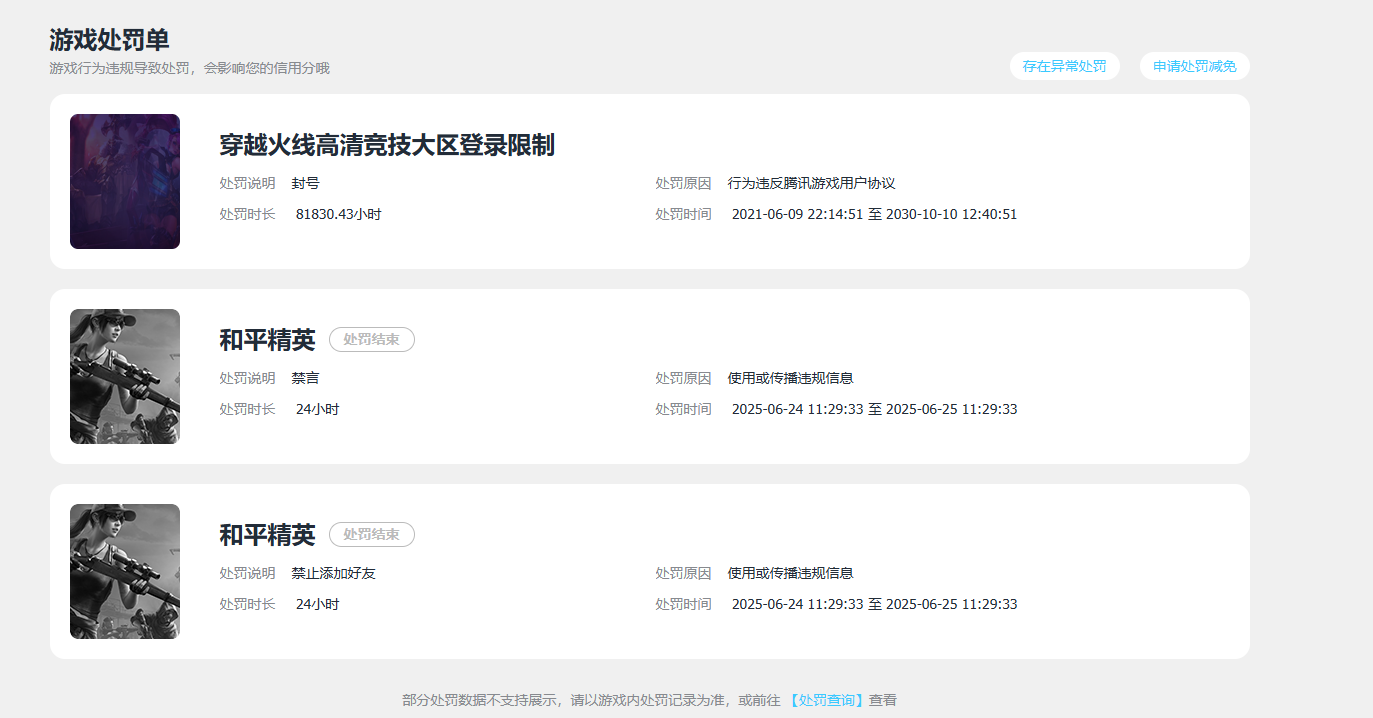Click the 处罚原因 label in the 穿越火线 card

click(683, 183)
